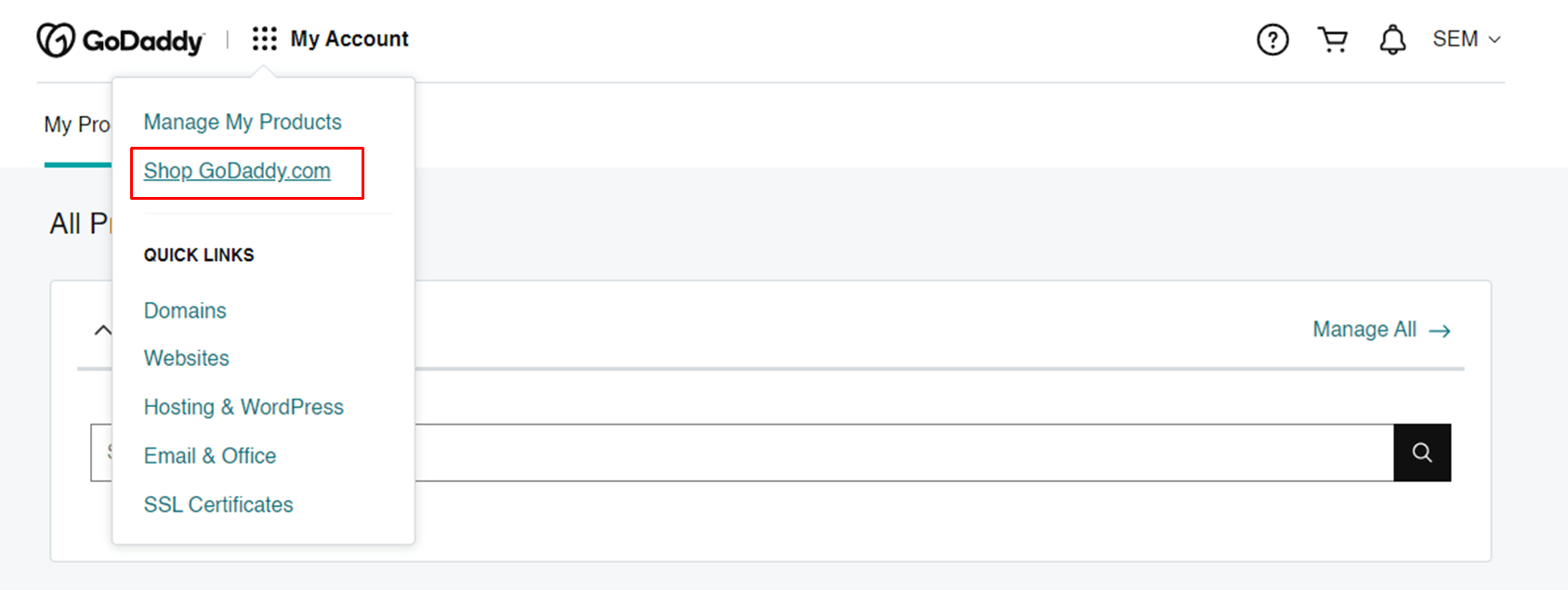
Task: Click the help question mark icon
Action: (1272, 39)
